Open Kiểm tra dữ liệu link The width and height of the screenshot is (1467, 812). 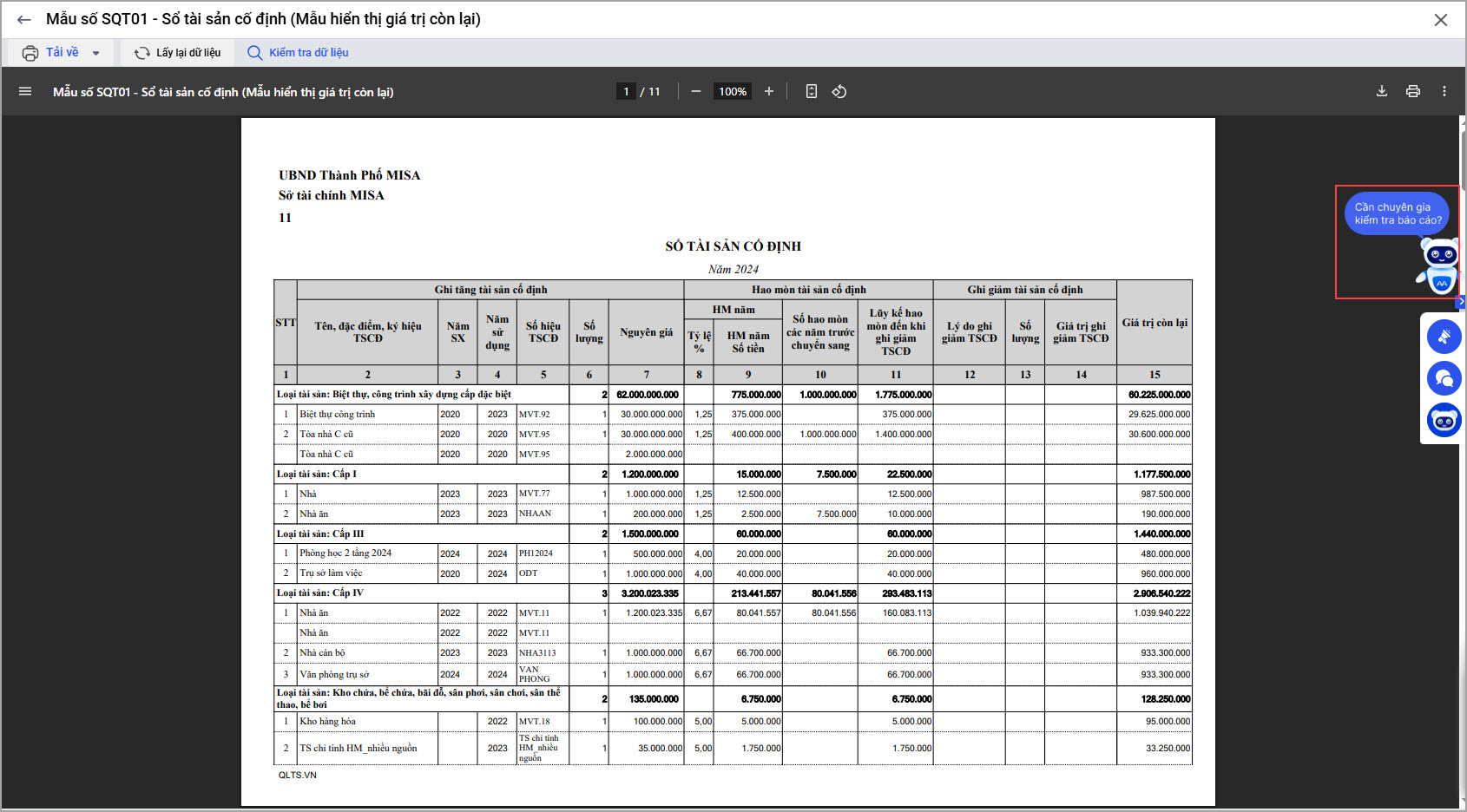[299, 53]
